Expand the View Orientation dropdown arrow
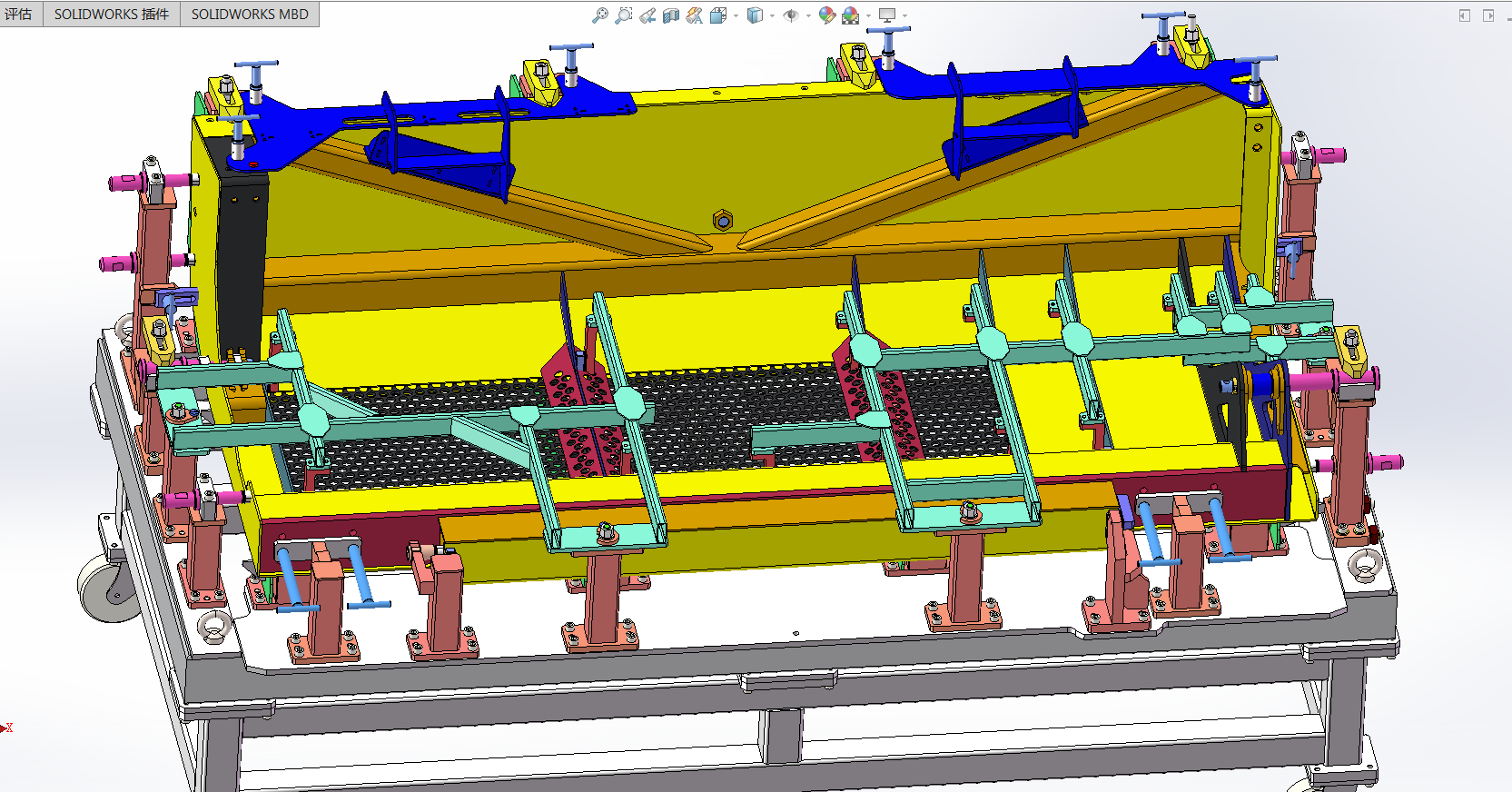Screen dimensions: 1512x792 (736, 15)
